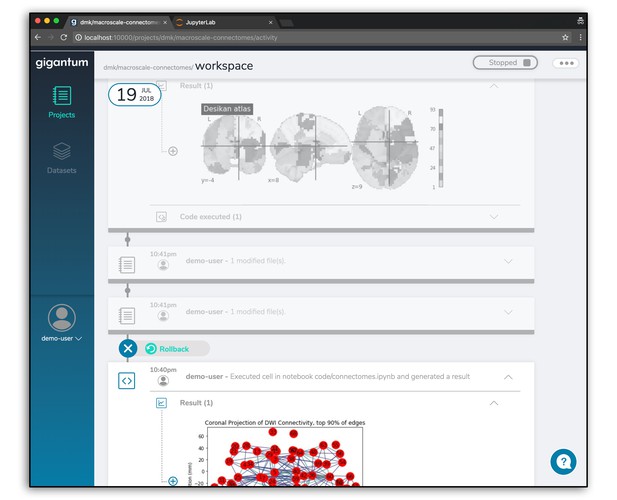The image size is (617, 500).
Task: Click the gigantum logo
Action: click(x=62, y=63)
